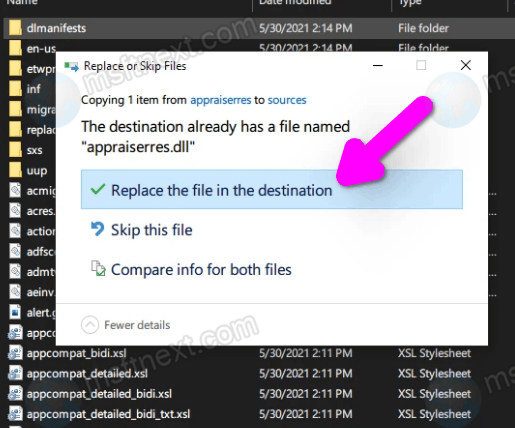
Task: Click the appcompat_detailed_bidi.xsl stylesheet icon
Action: [x=15, y=394]
